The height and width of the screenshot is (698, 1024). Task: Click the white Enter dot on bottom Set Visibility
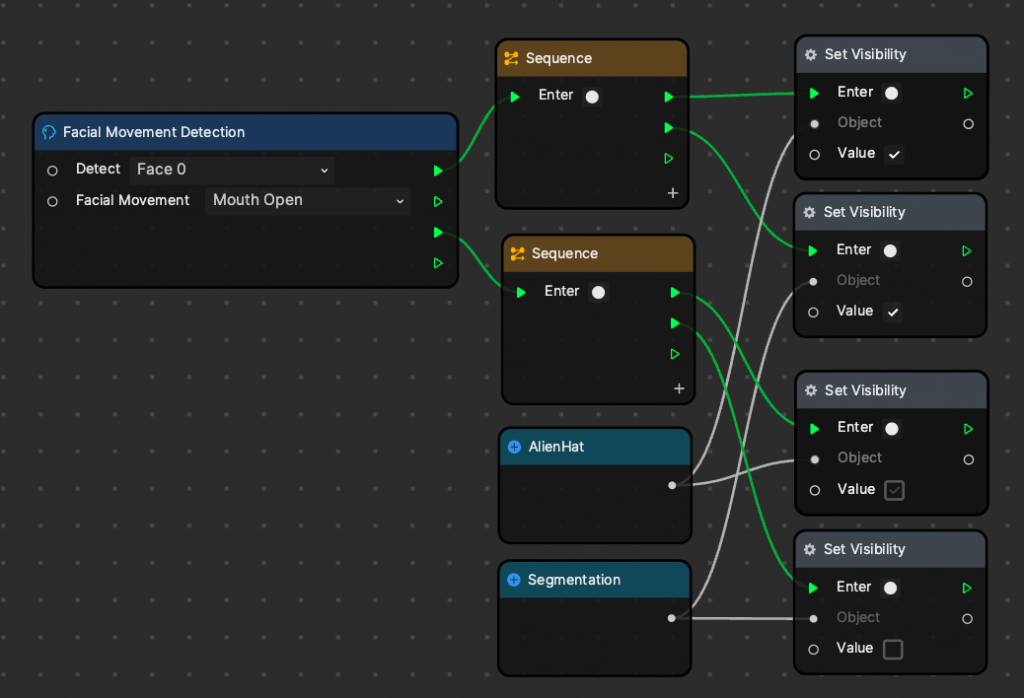point(890,588)
